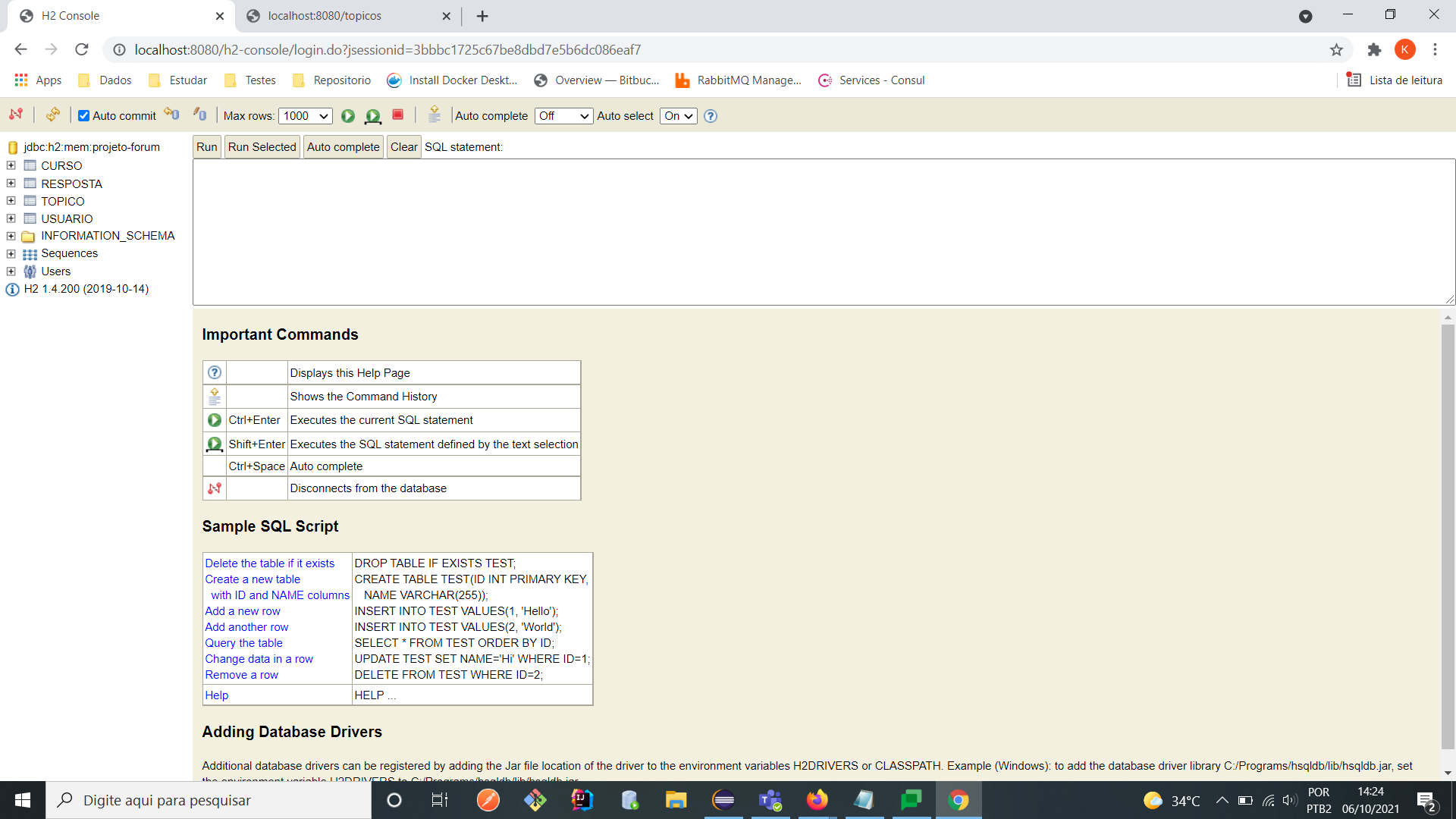Click inside the SQL statement text area

(823, 231)
